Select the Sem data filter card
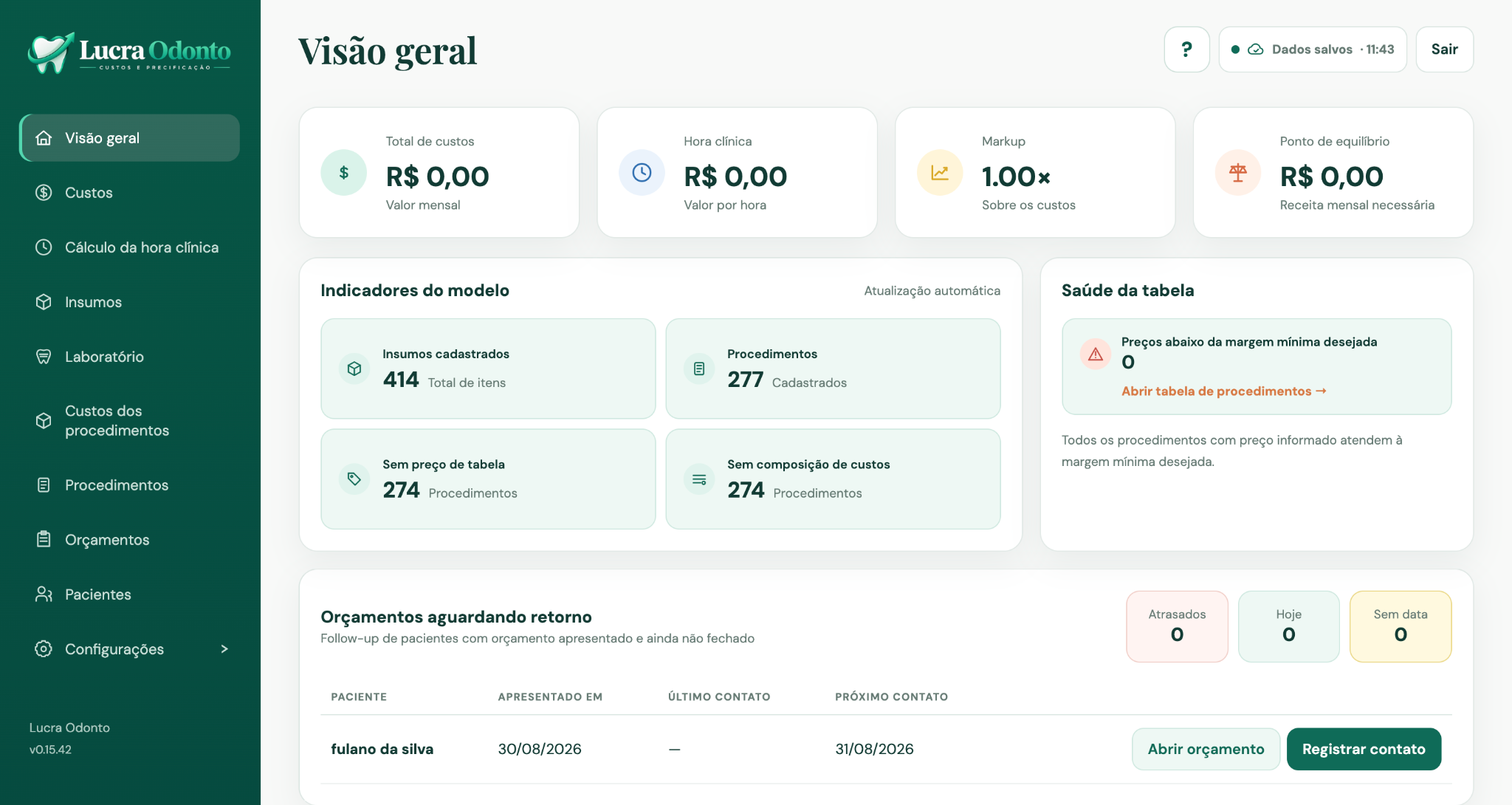Viewport: 1512px width, 805px height. coord(1401,626)
